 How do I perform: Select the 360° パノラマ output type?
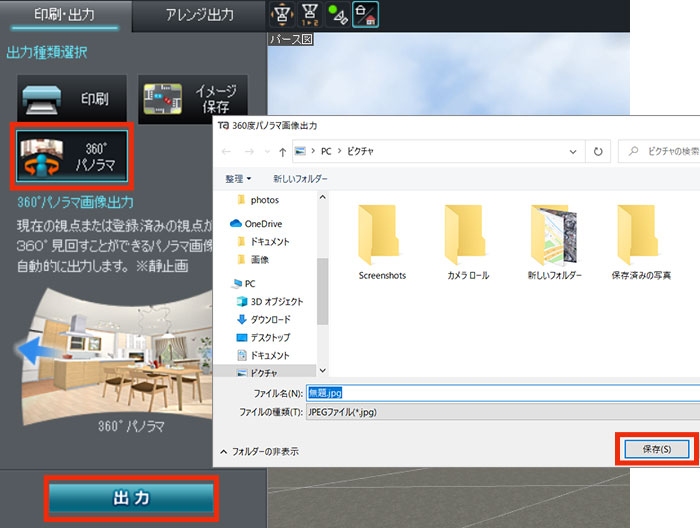click(71, 156)
